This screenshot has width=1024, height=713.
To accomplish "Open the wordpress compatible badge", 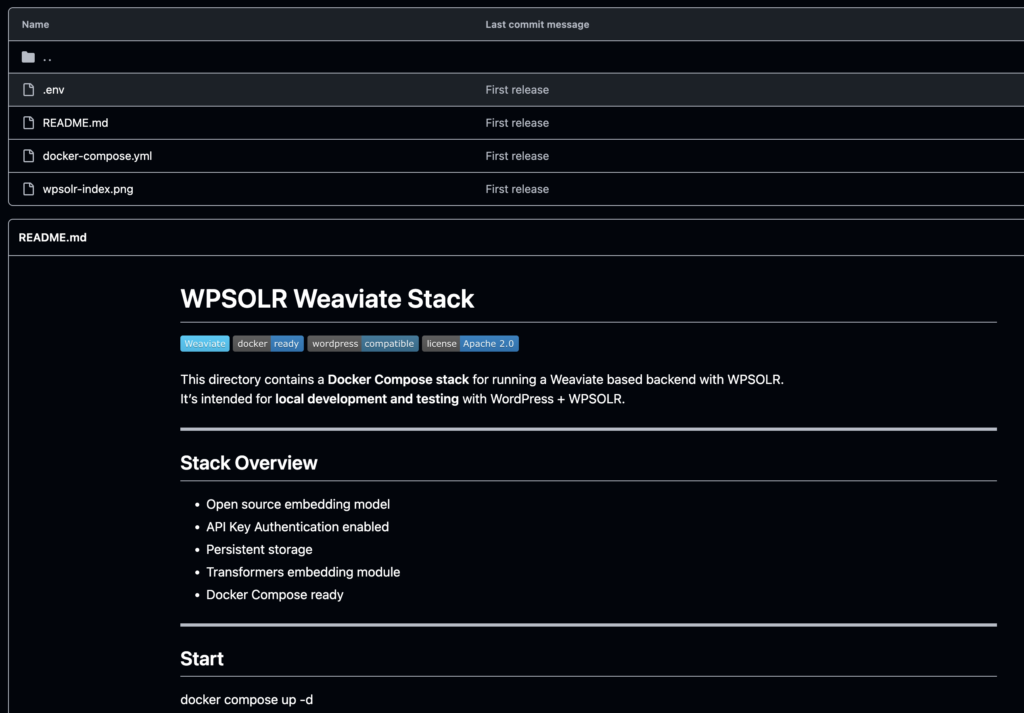I will (x=363, y=343).
